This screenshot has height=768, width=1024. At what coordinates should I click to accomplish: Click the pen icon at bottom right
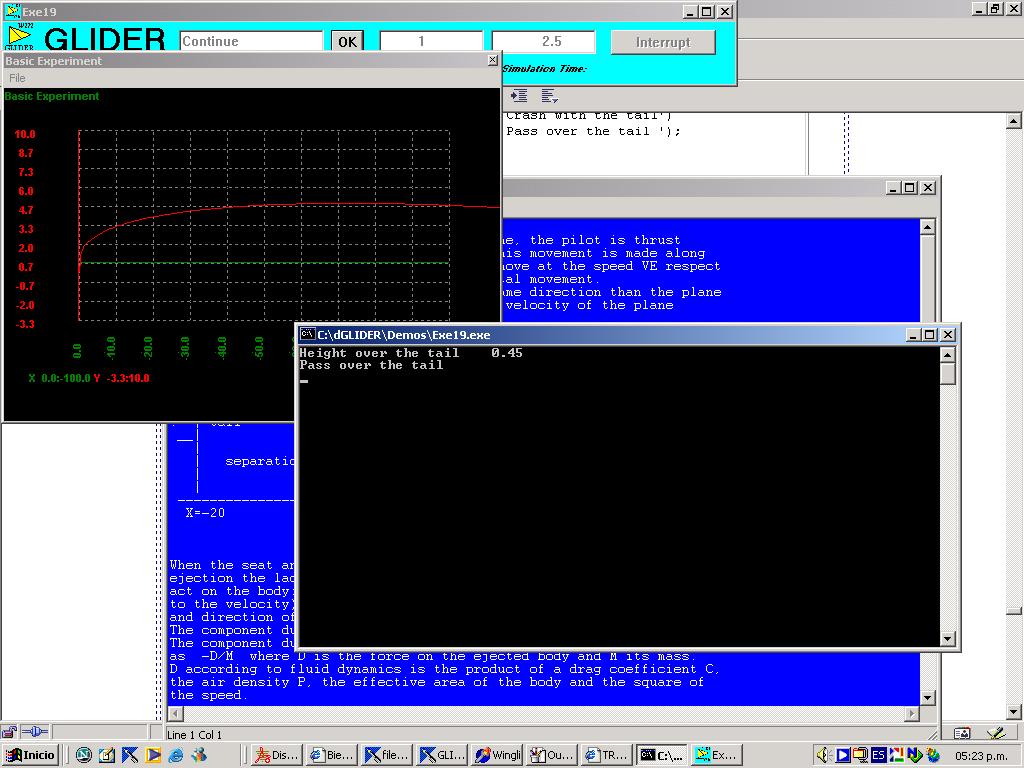tap(996, 733)
